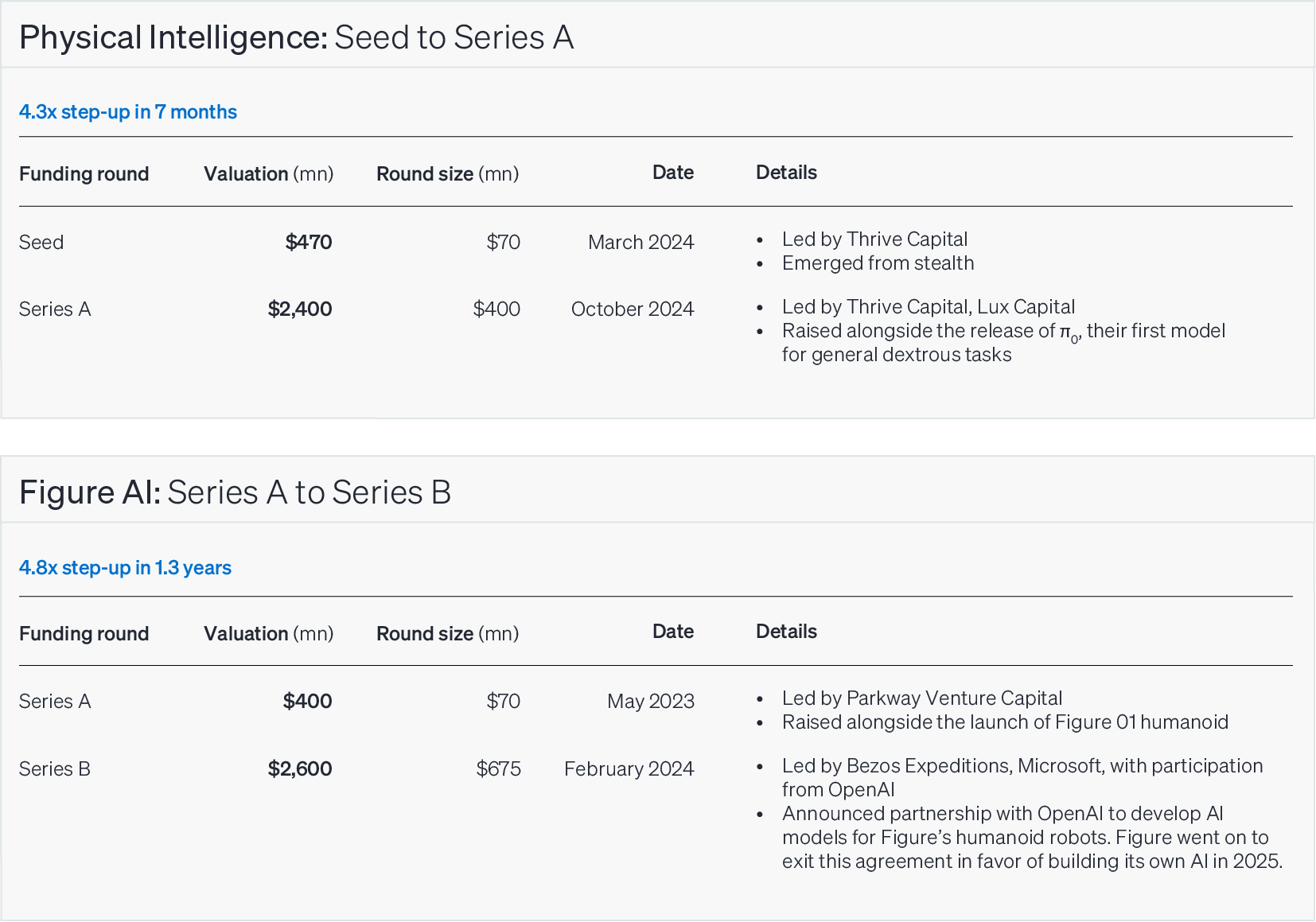The height and width of the screenshot is (922, 1316).
Task: Select the Series B row label
Action: (55, 769)
